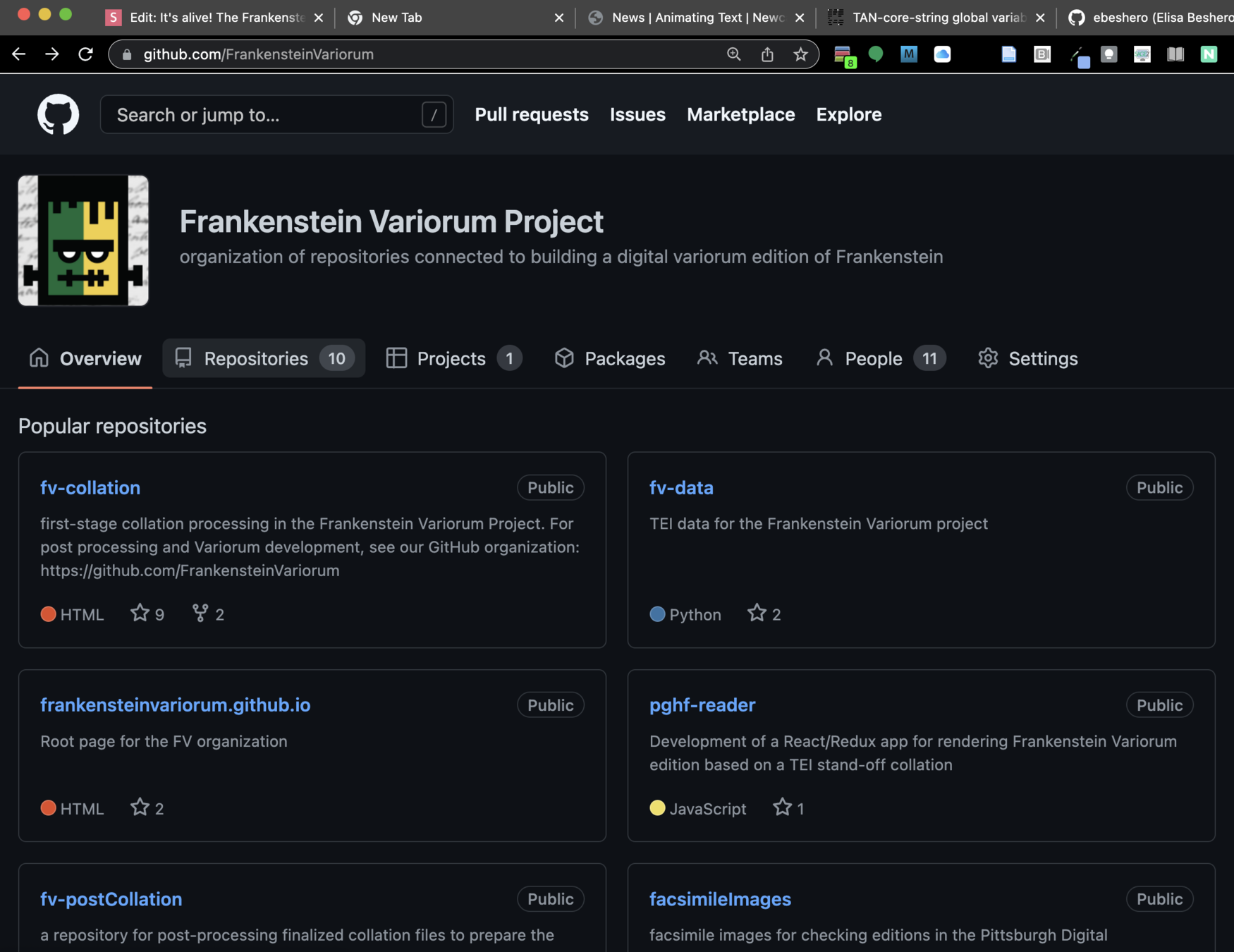1234x952 pixels.
Task: Open the Repositories tab
Action: click(264, 358)
